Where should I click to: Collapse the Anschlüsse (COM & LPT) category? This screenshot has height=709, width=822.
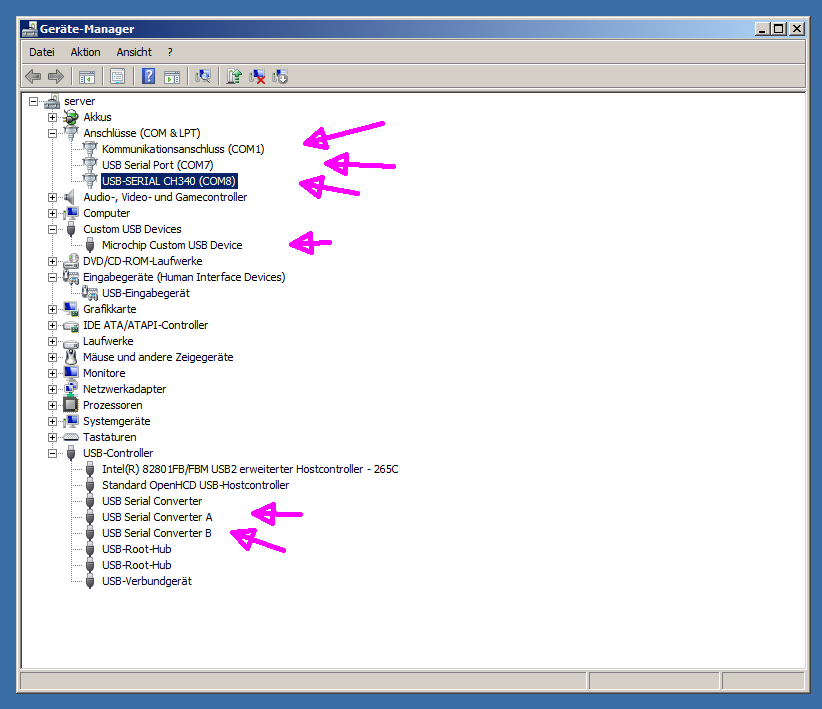click(x=52, y=133)
